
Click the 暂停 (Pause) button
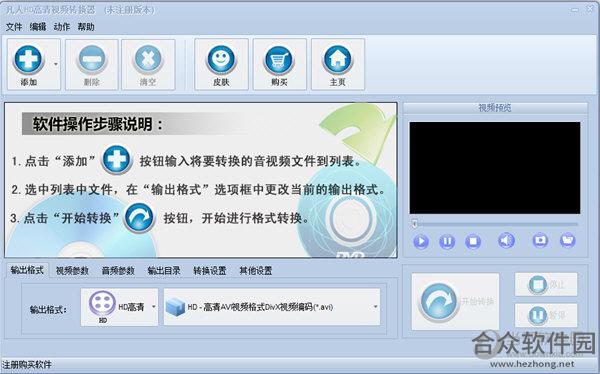click(x=546, y=315)
